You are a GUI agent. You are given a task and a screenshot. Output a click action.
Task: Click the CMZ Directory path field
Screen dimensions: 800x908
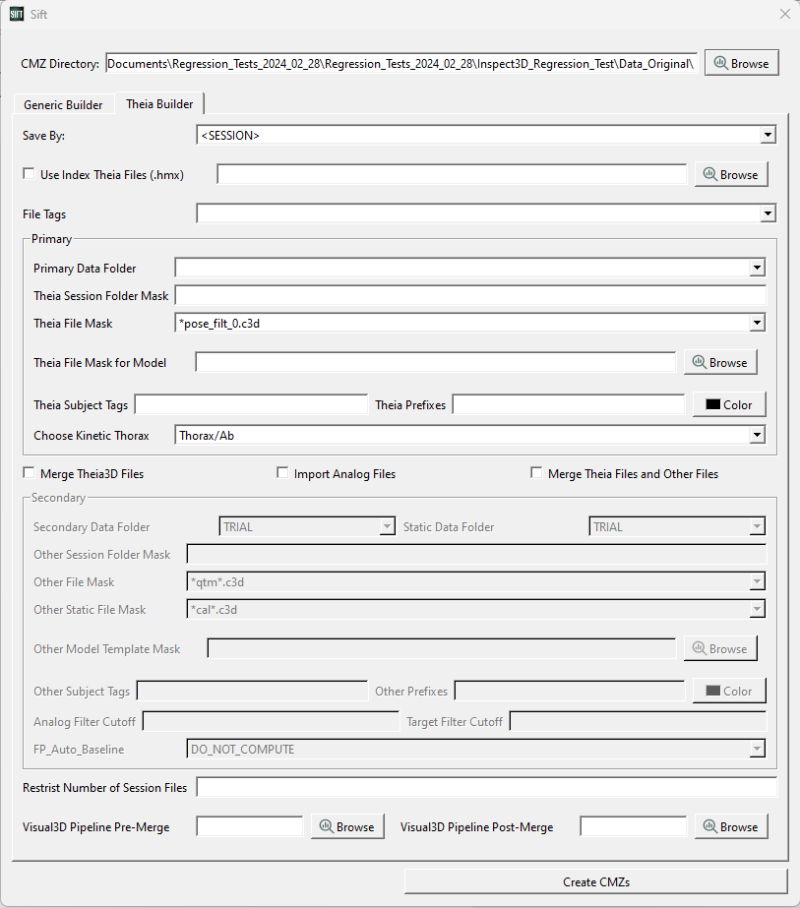pyautogui.click(x=401, y=64)
